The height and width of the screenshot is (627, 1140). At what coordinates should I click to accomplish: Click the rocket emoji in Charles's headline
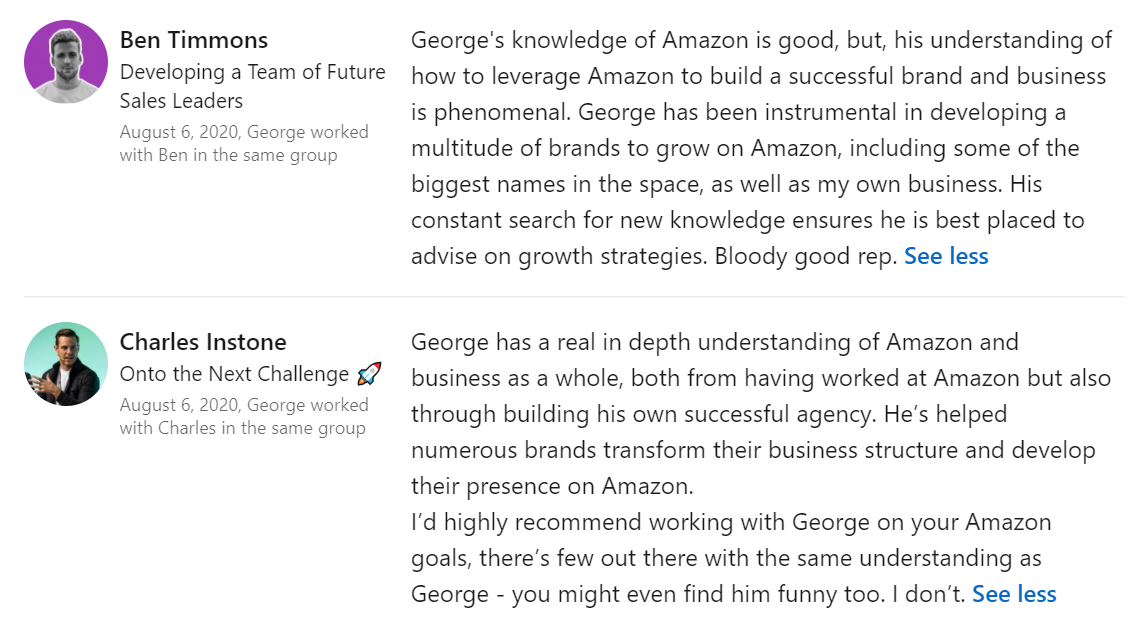pos(369,374)
